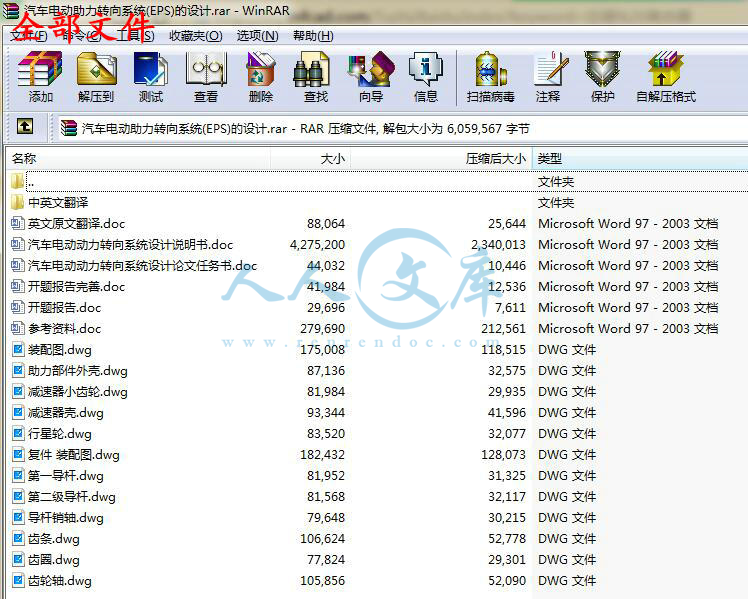Click packed size value 212,561
Screen dimensions: 748x599
click(503, 329)
